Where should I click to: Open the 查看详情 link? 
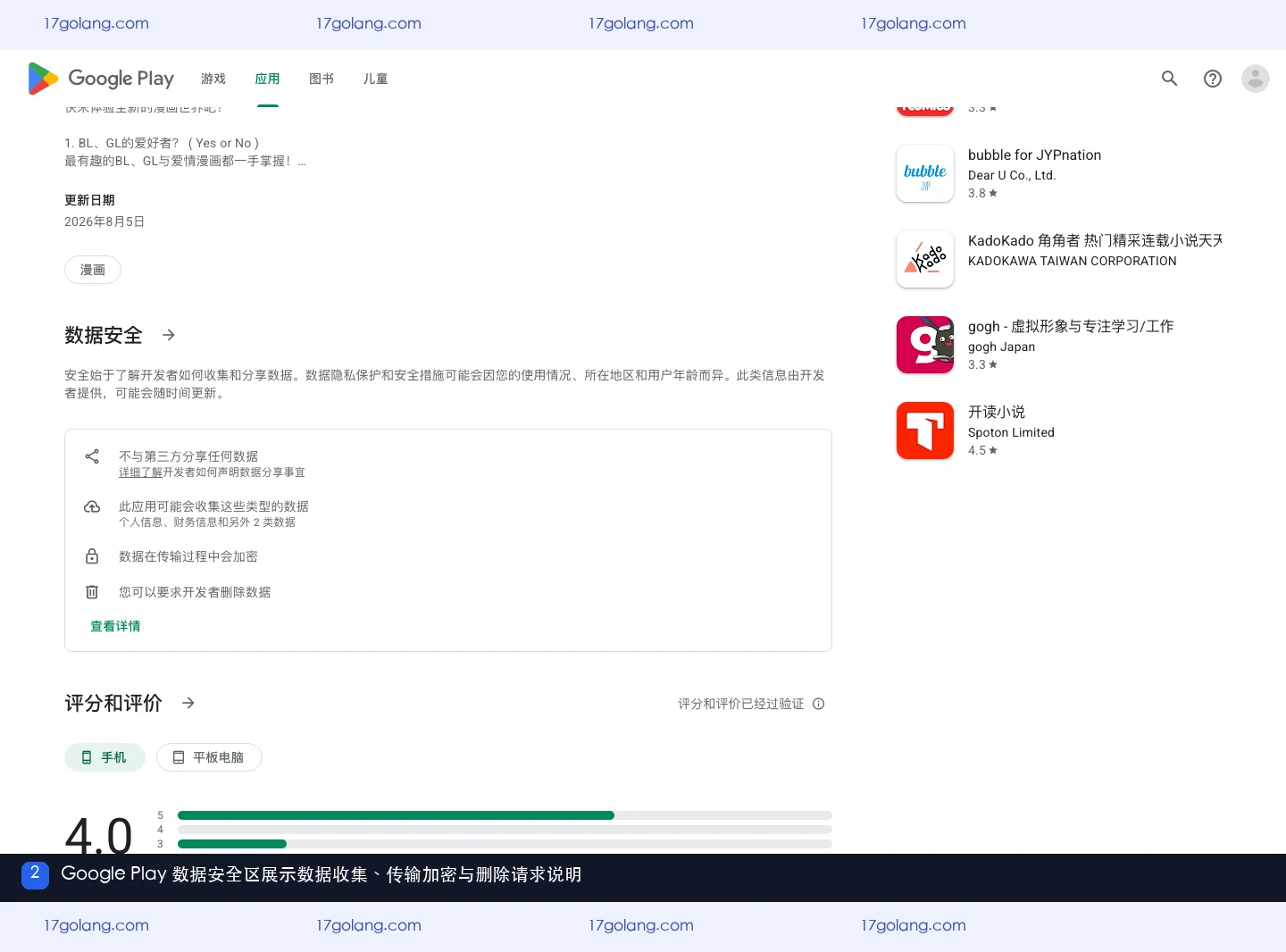(x=115, y=626)
